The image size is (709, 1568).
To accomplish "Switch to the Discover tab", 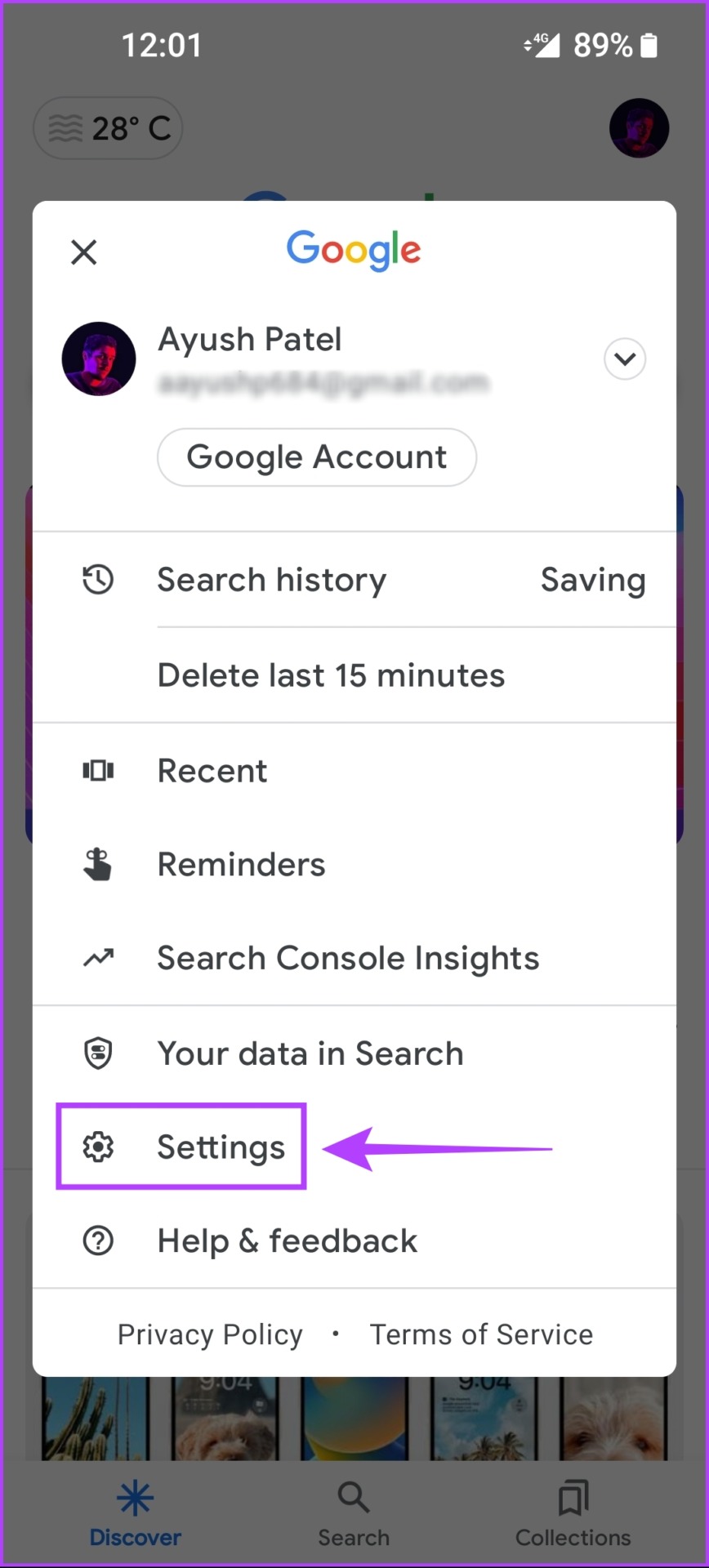I will tap(136, 1514).
